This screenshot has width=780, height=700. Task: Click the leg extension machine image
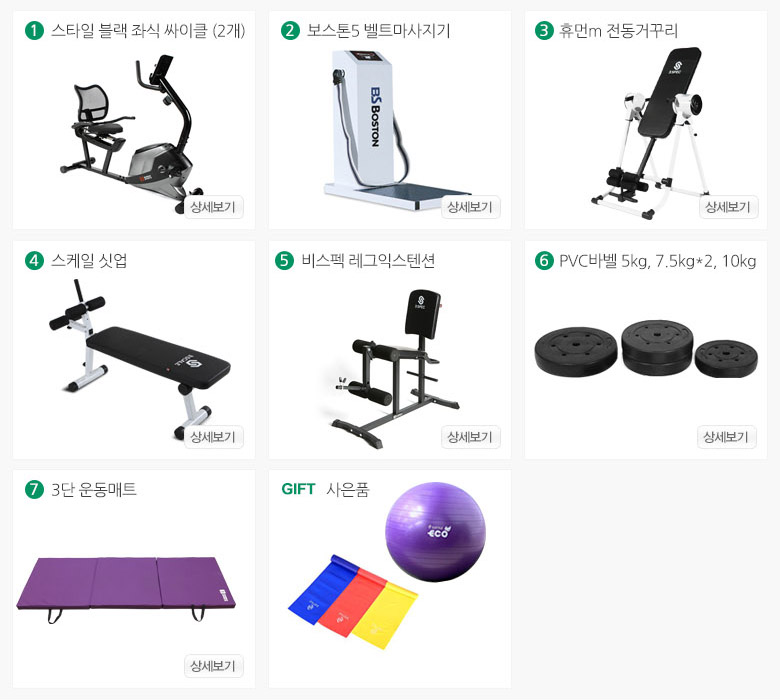point(395,368)
